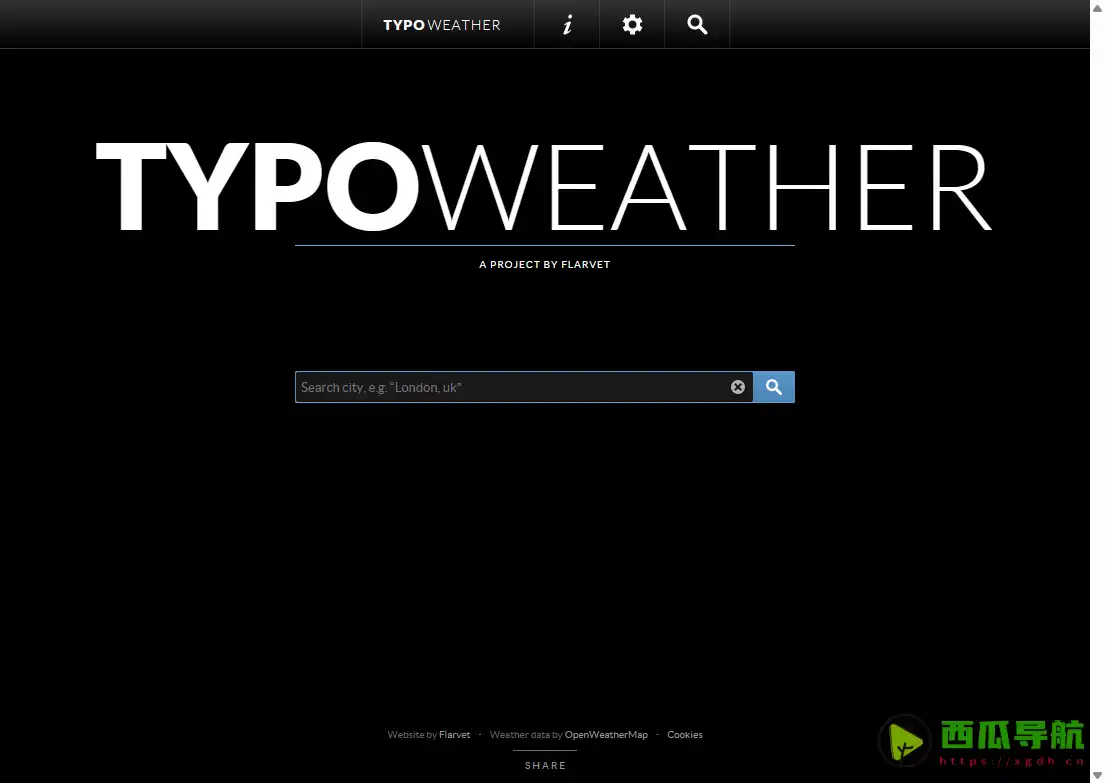Click the SHARE label
1105x783 pixels.
[545, 765]
